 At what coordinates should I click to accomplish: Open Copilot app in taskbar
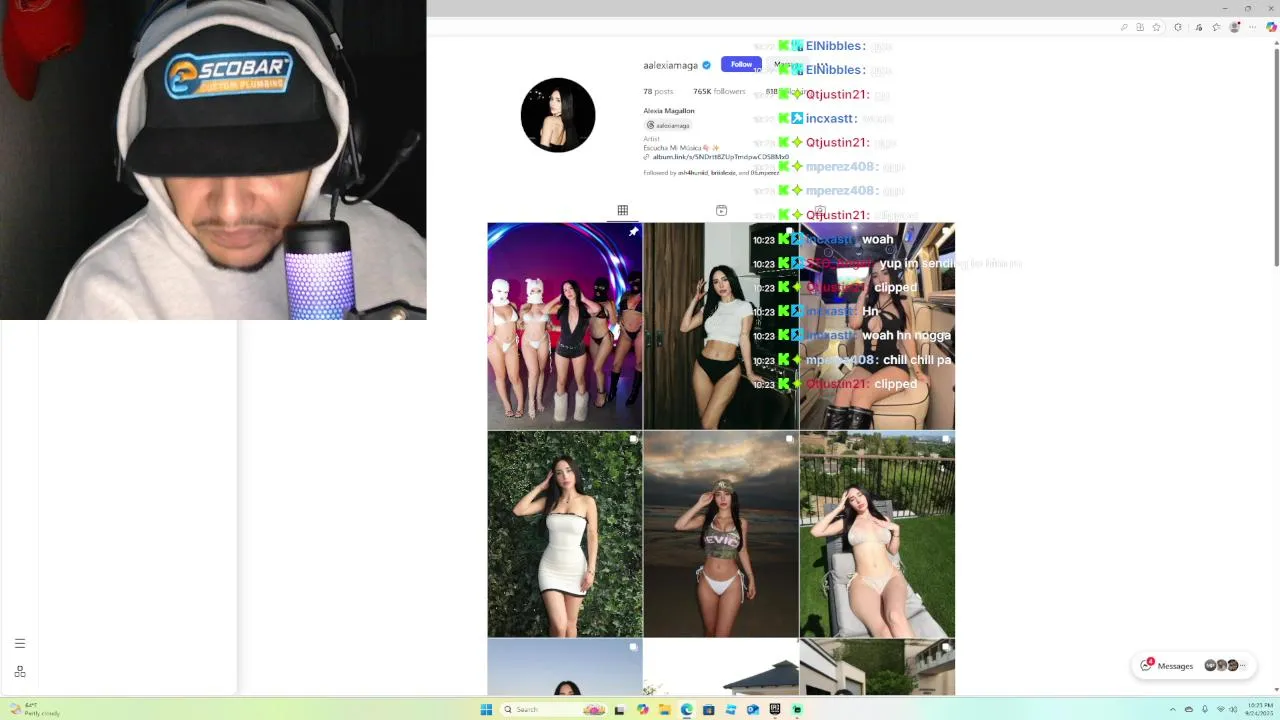[642, 709]
